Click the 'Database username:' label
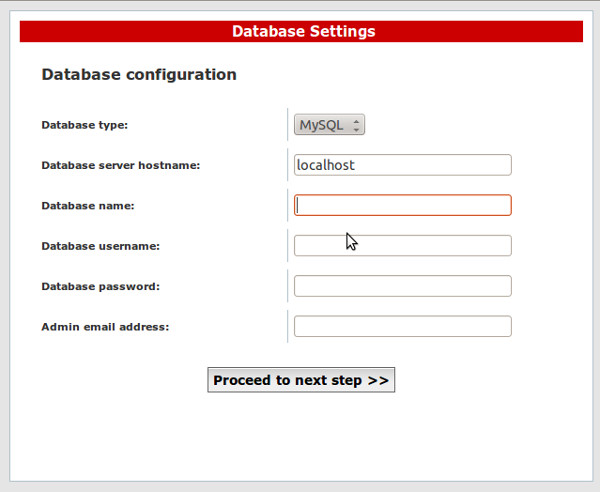The image size is (600, 492). pyautogui.click(x=100, y=246)
